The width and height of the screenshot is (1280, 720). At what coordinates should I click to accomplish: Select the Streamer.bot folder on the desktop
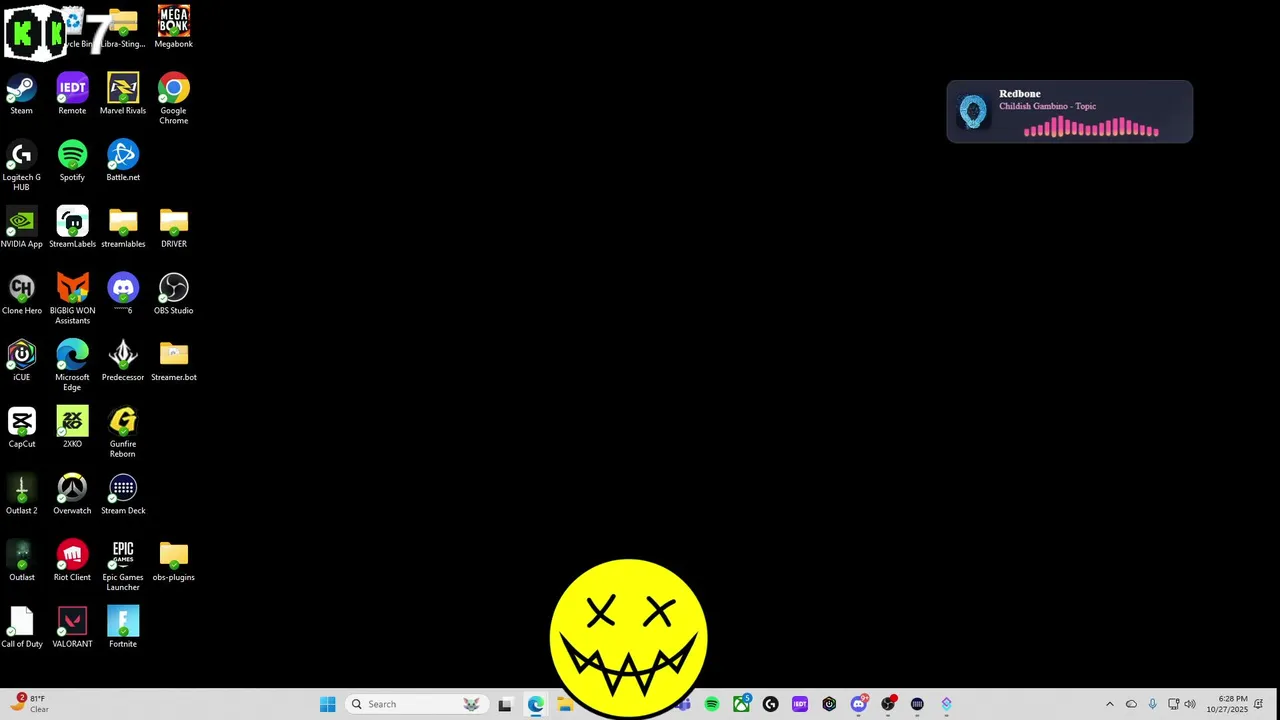pyautogui.click(x=173, y=361)
